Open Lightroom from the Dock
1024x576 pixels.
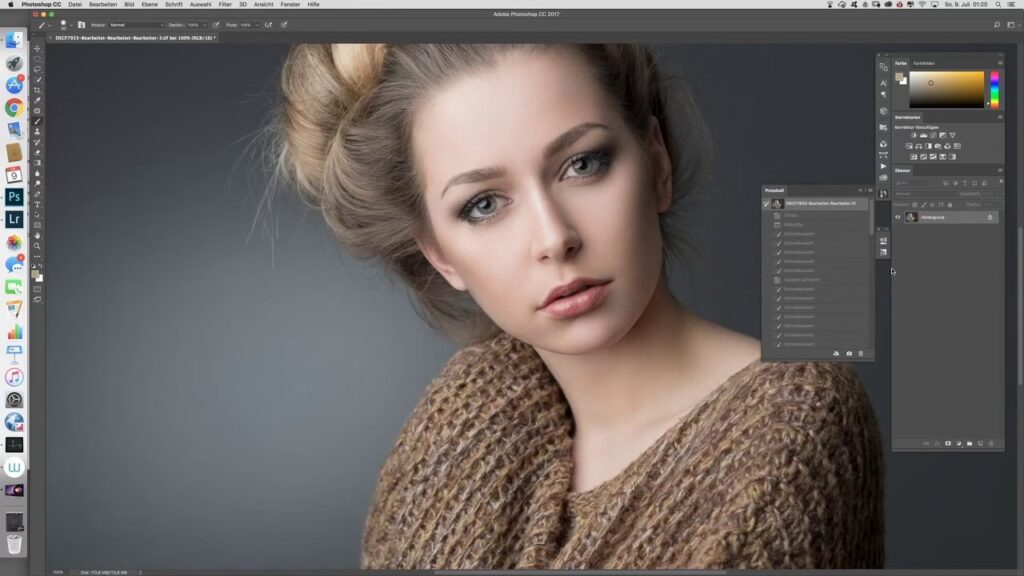pos(14,219)
